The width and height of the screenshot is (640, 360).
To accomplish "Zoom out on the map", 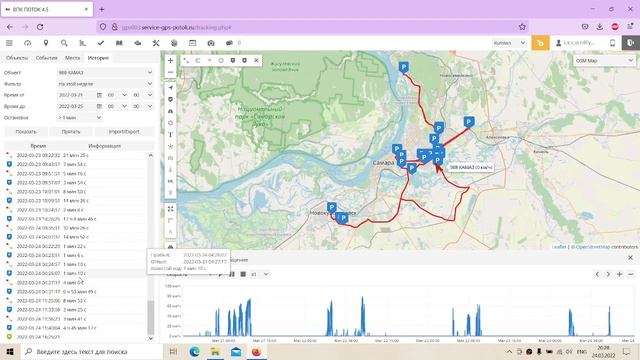I will coord(170,72).
